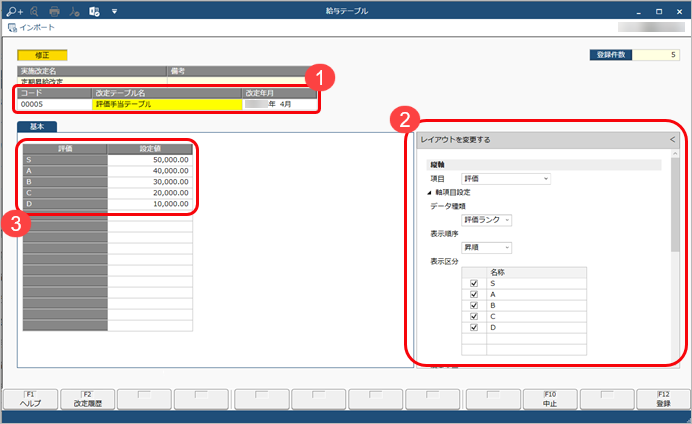The image size is (692, 424).
Task: Select the 基本 tab
Action: (x=37, y=127)
